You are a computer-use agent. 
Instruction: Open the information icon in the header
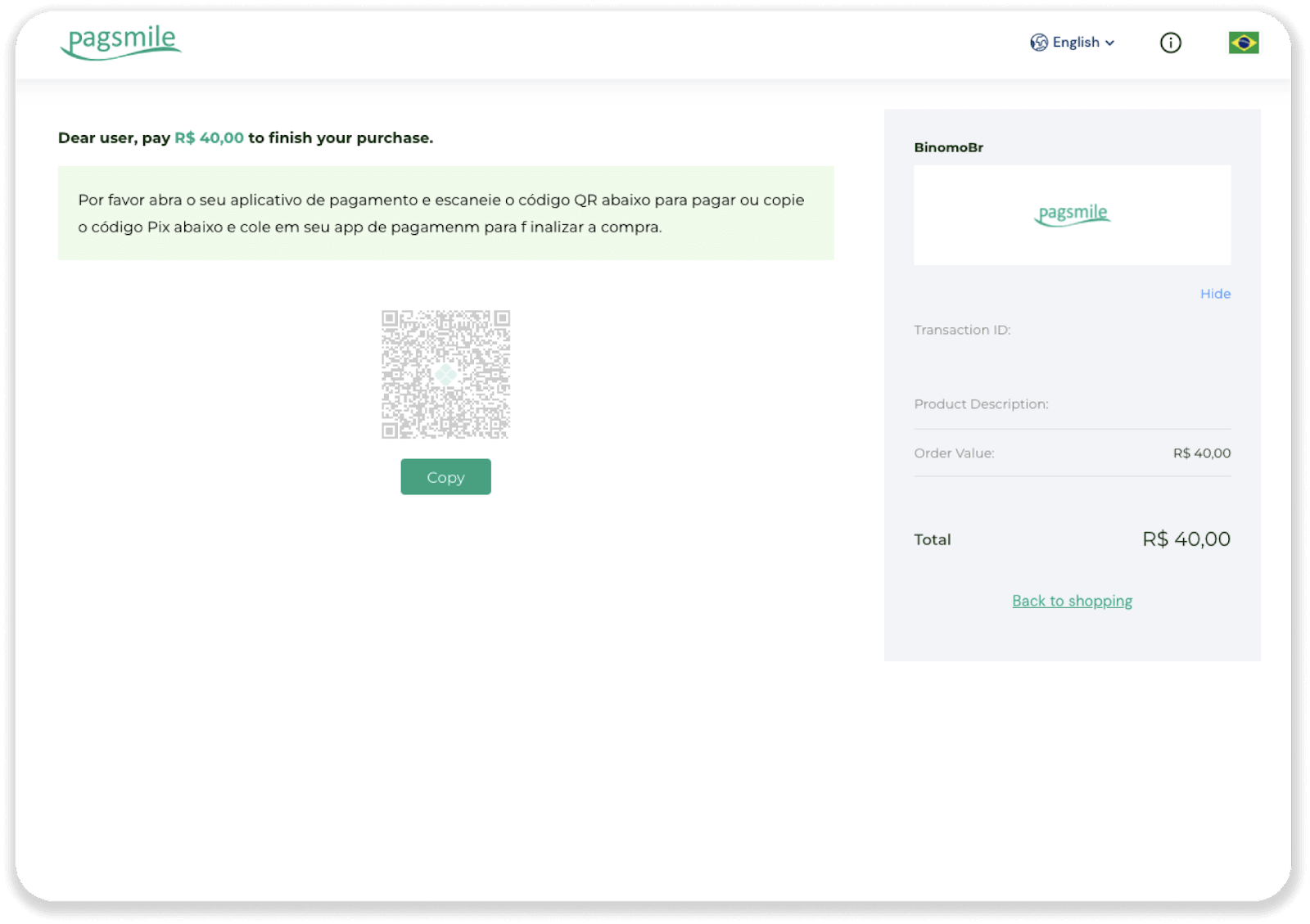pyautogui.click(x=1171, y=43)
